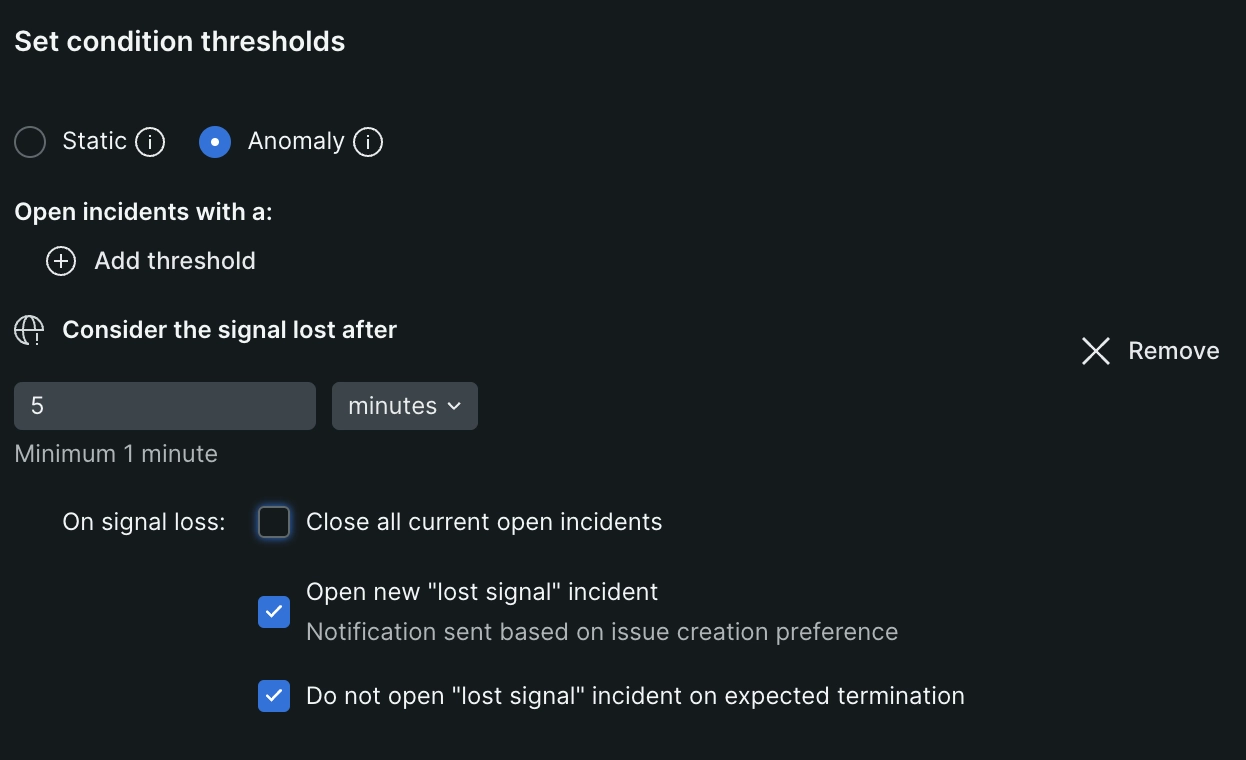Click the "Remove" text button
Image resolution: width=1246 pixels, height=760 pixels.
(x=1173, y=351)
